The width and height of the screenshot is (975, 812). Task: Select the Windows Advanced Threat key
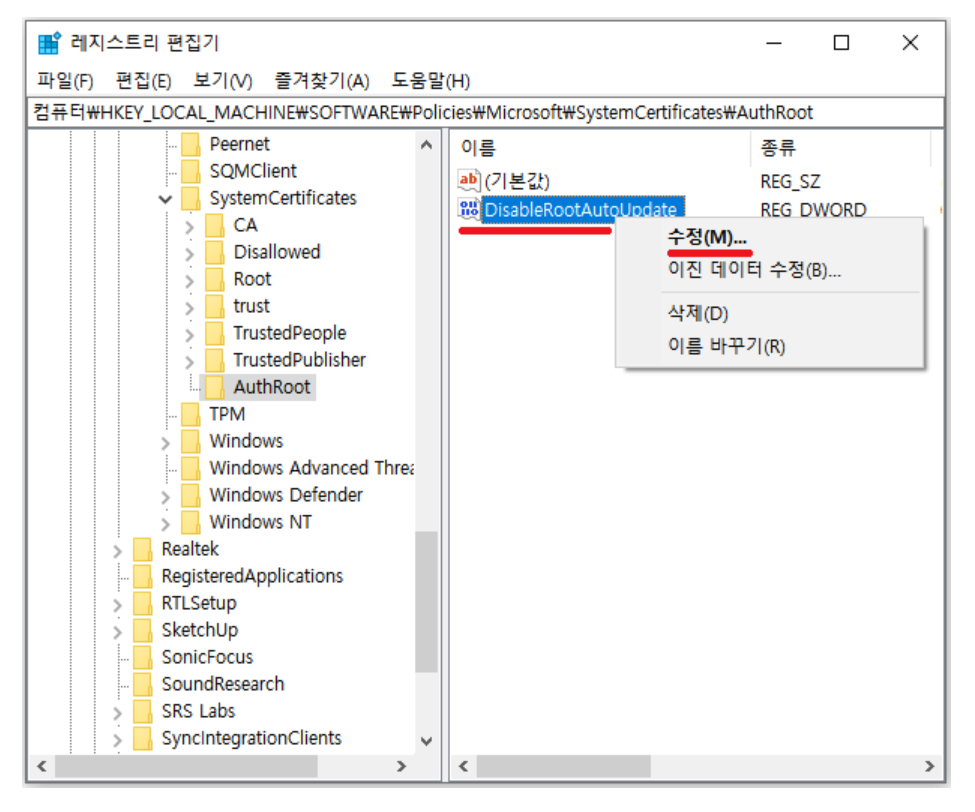[x=312, y=468]
